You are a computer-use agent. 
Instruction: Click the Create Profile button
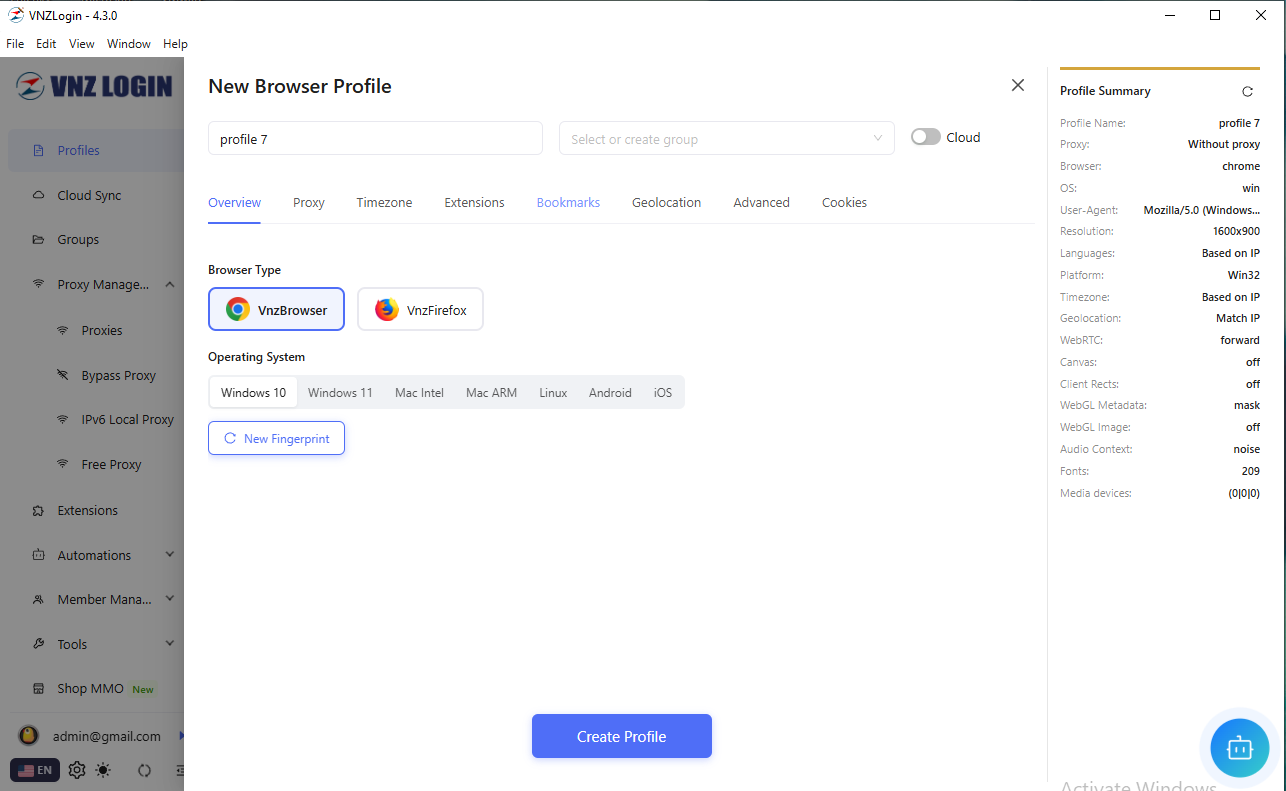point(621,735)
